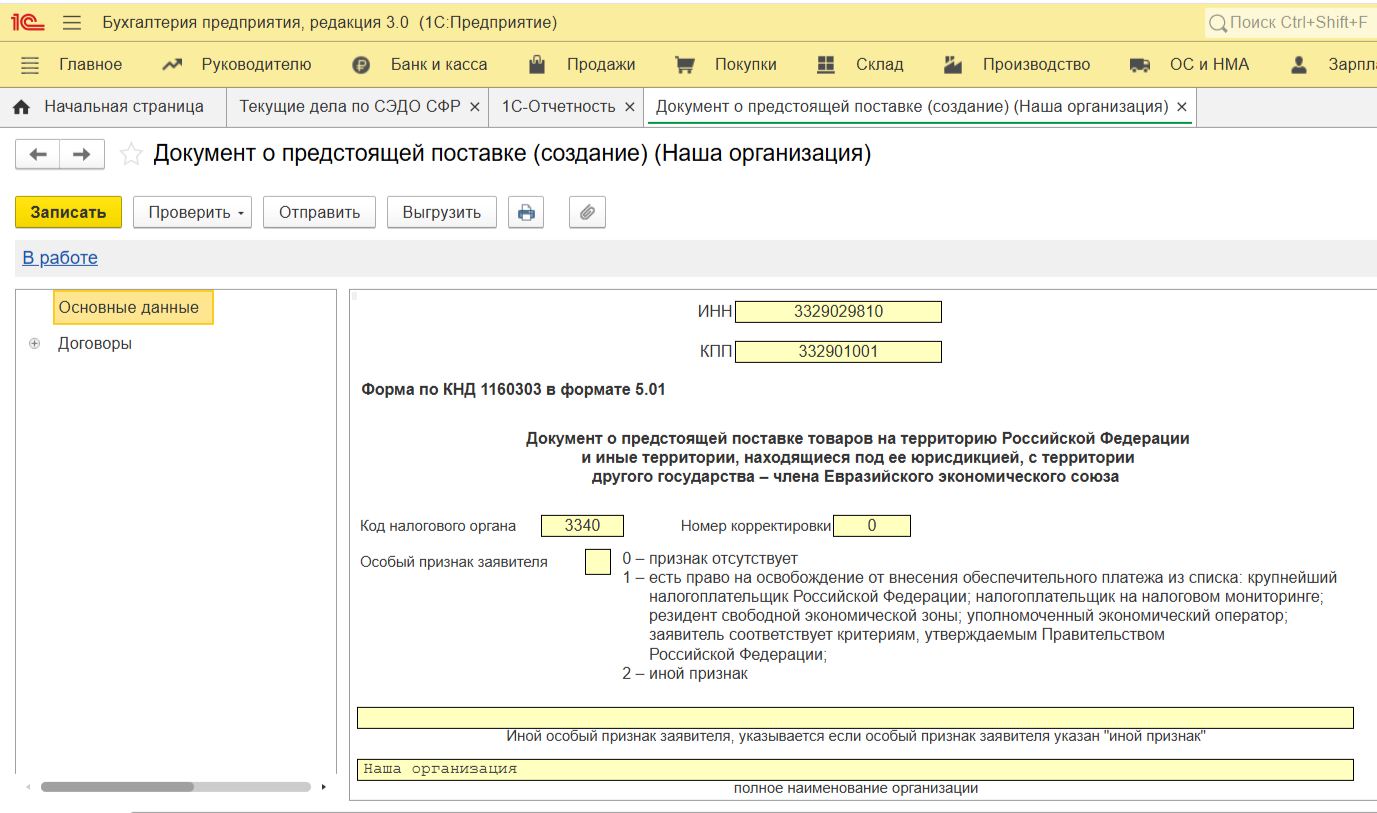Image resolution: width=1377 pixels, height=813 pixels.
Task: Click the Зарплата person icon
Action: [x=1299, y=65]
